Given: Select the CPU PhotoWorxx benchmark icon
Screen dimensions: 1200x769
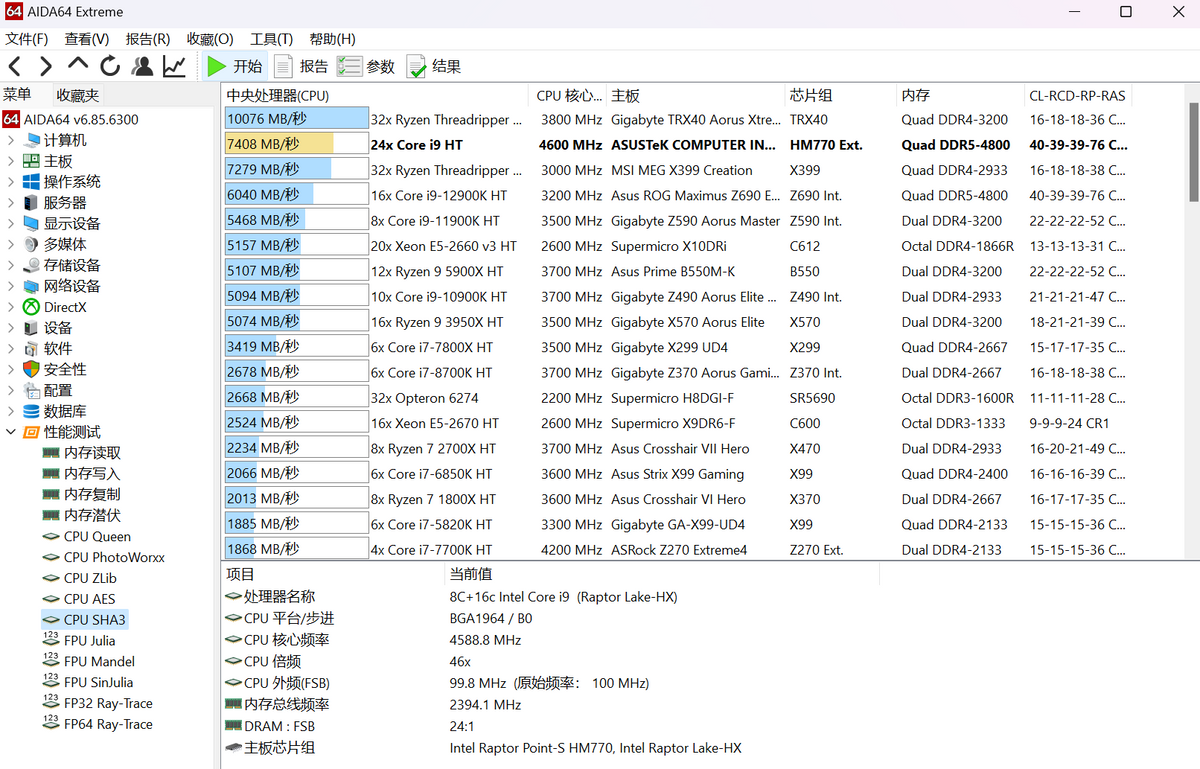Looking at the screenshot, I should coord(51,557).
